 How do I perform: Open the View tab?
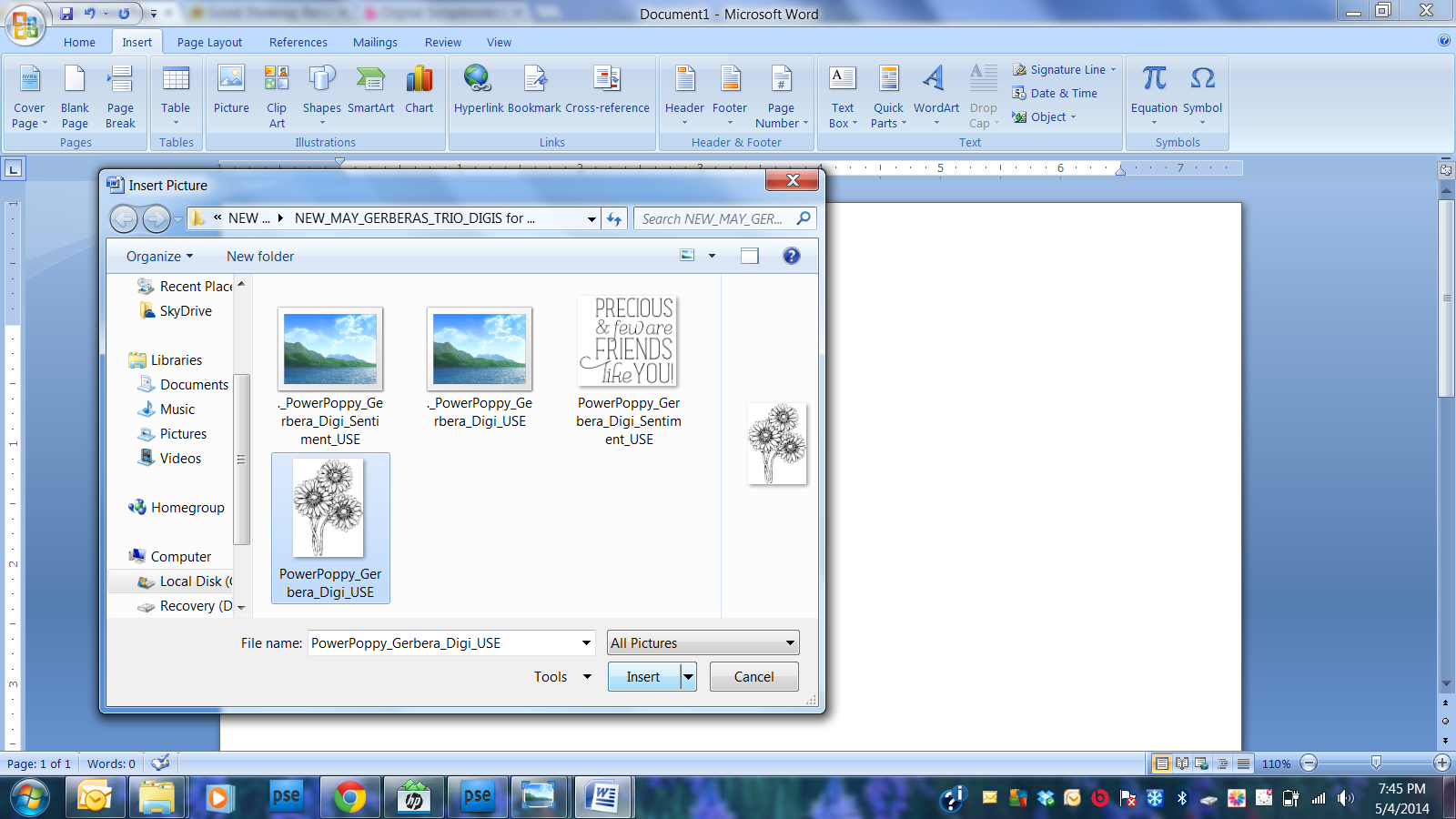pos(499,42)
